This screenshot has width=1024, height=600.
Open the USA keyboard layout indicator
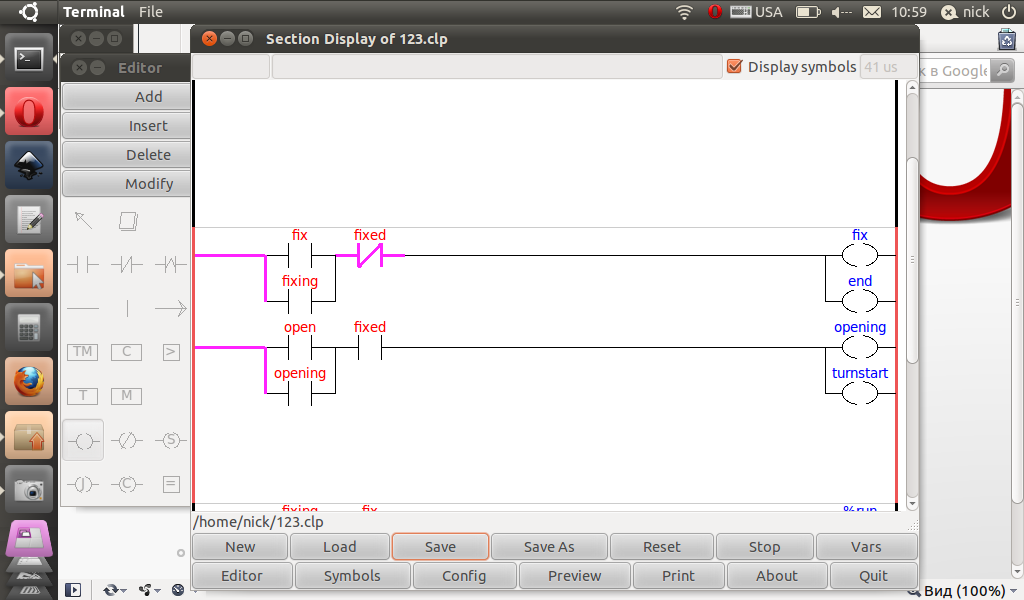[756, 12]
